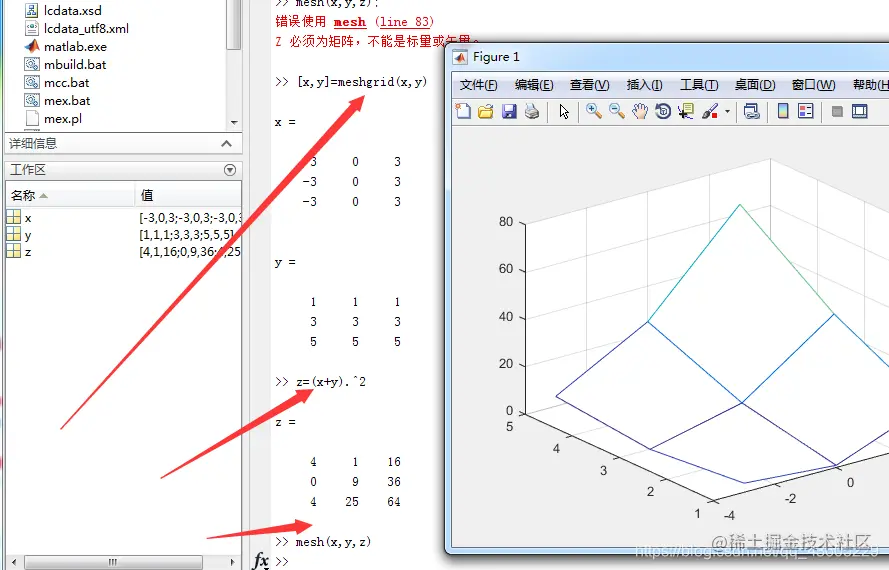The width and height of the screenshot is (889, 570).
Task: Print the figure with the printer icon
Action: (x=532, y=111)
